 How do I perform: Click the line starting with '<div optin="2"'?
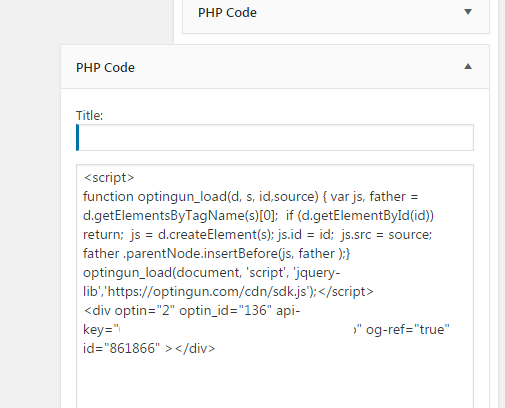[192, 311]
